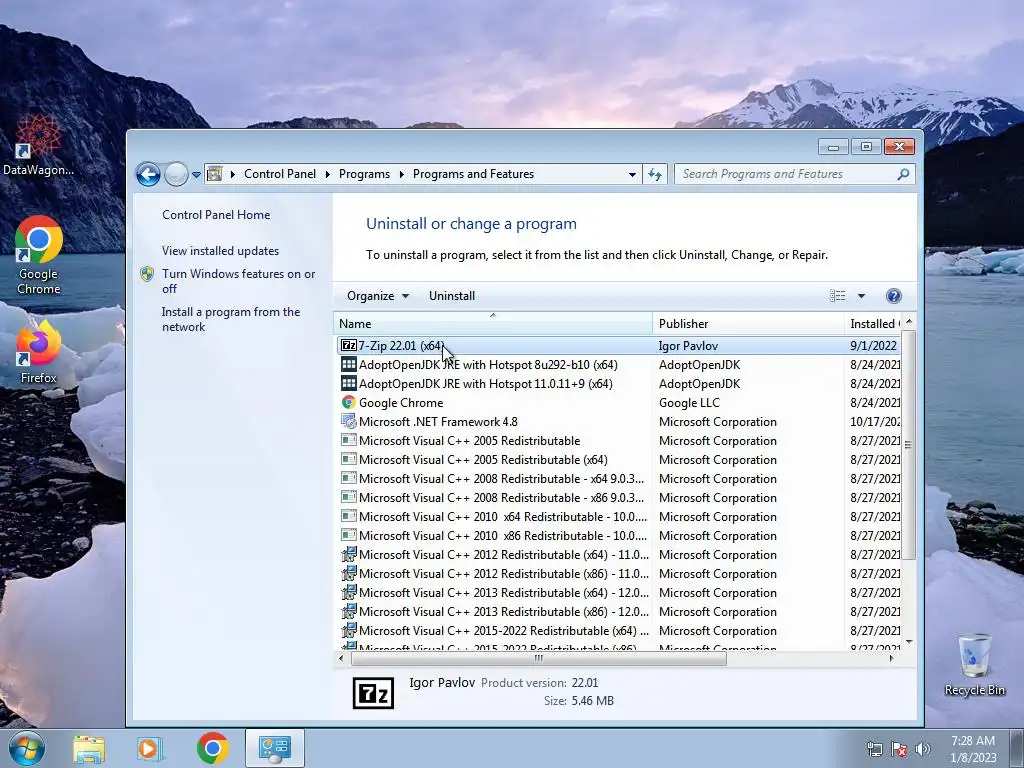Viewport: 1024px width, 768px height.
Task: Select the Google Chrome program row
Action: click(x=617, y=402)
